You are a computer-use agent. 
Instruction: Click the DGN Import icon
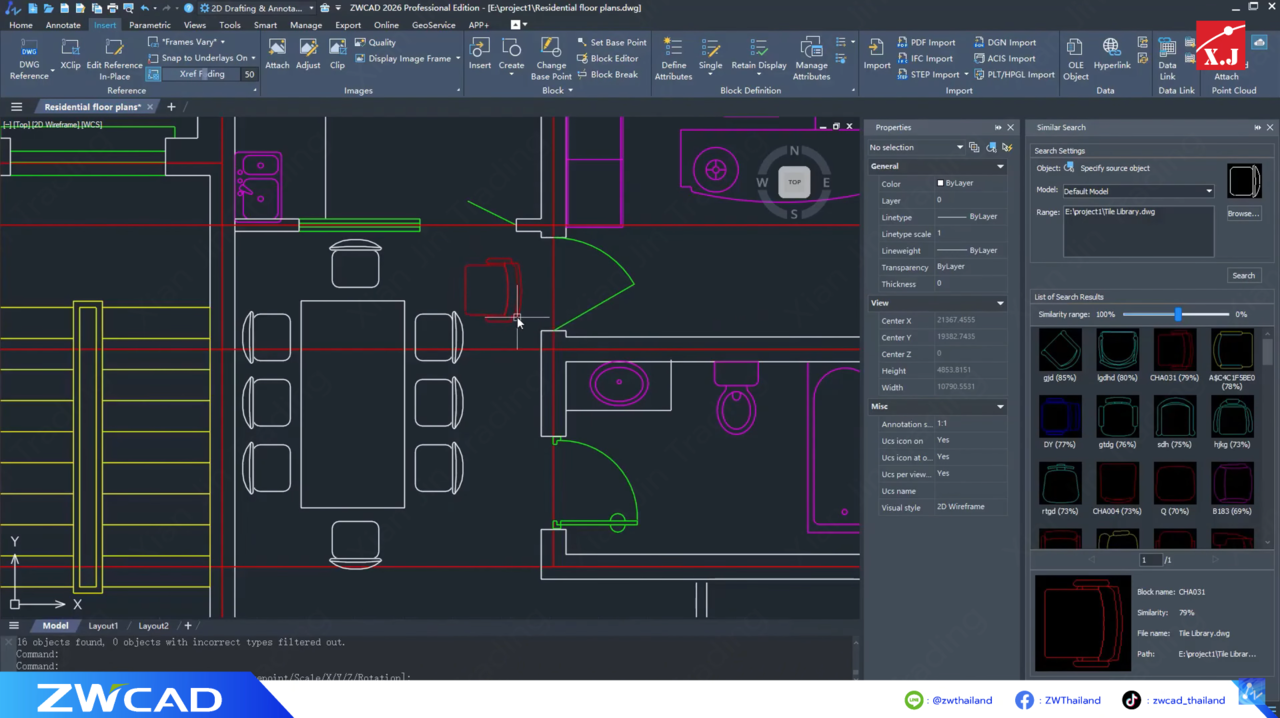tap(979, 43)
